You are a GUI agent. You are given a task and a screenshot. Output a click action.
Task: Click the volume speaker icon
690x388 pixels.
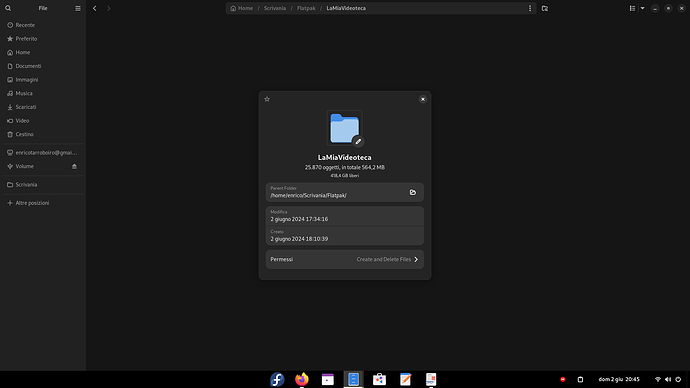pyautogui.click(x=668, y=379)
